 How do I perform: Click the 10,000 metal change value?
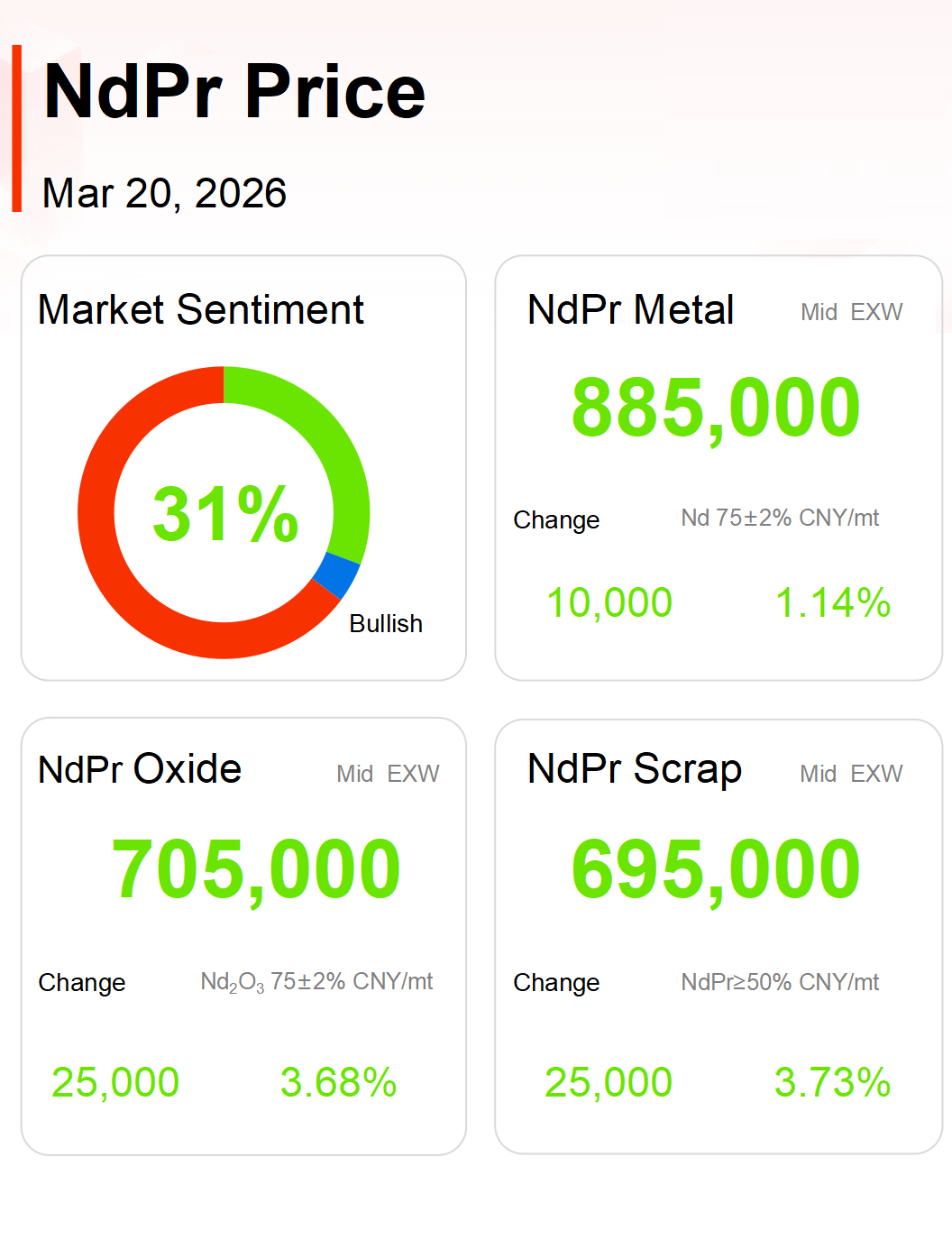(x=609, y=602)
